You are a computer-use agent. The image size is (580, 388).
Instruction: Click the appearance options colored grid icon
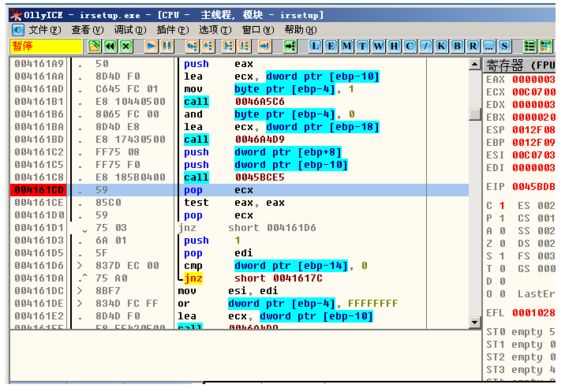point(546,46)
